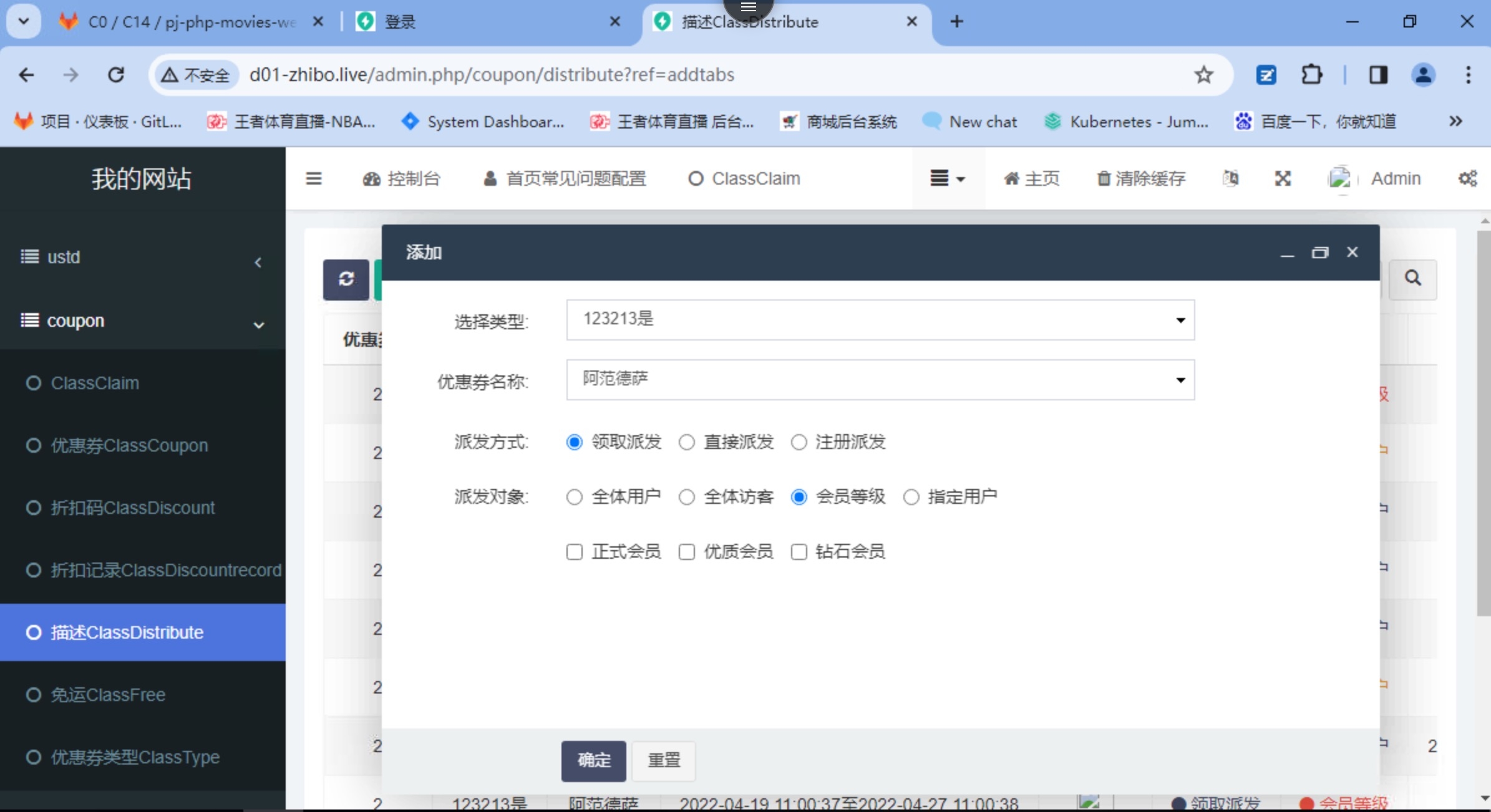
Task: Open 描述ClassDistribute in the sidebar
Action: [143, 632]
